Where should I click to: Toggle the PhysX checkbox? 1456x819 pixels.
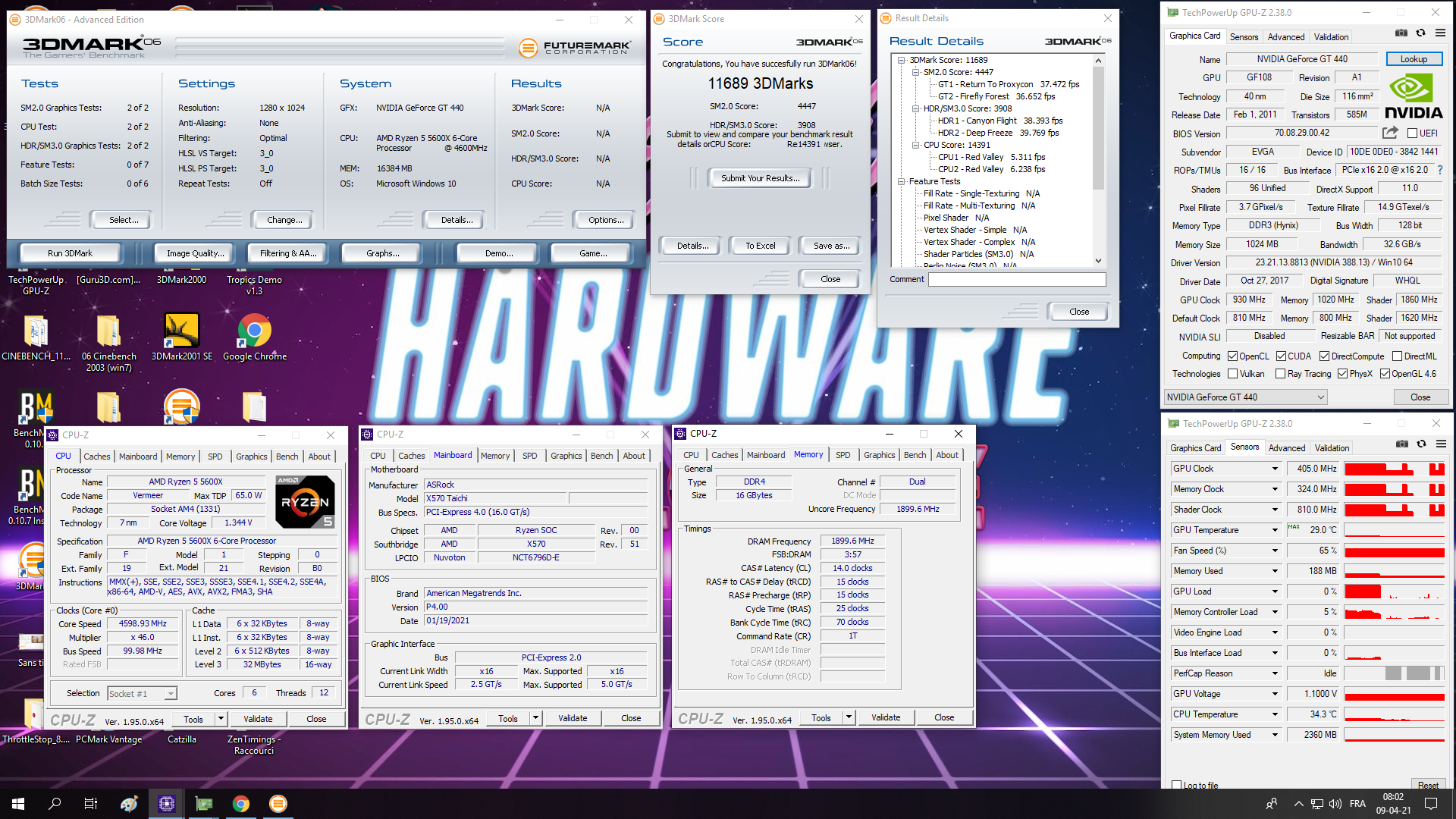pos(1343,374)
